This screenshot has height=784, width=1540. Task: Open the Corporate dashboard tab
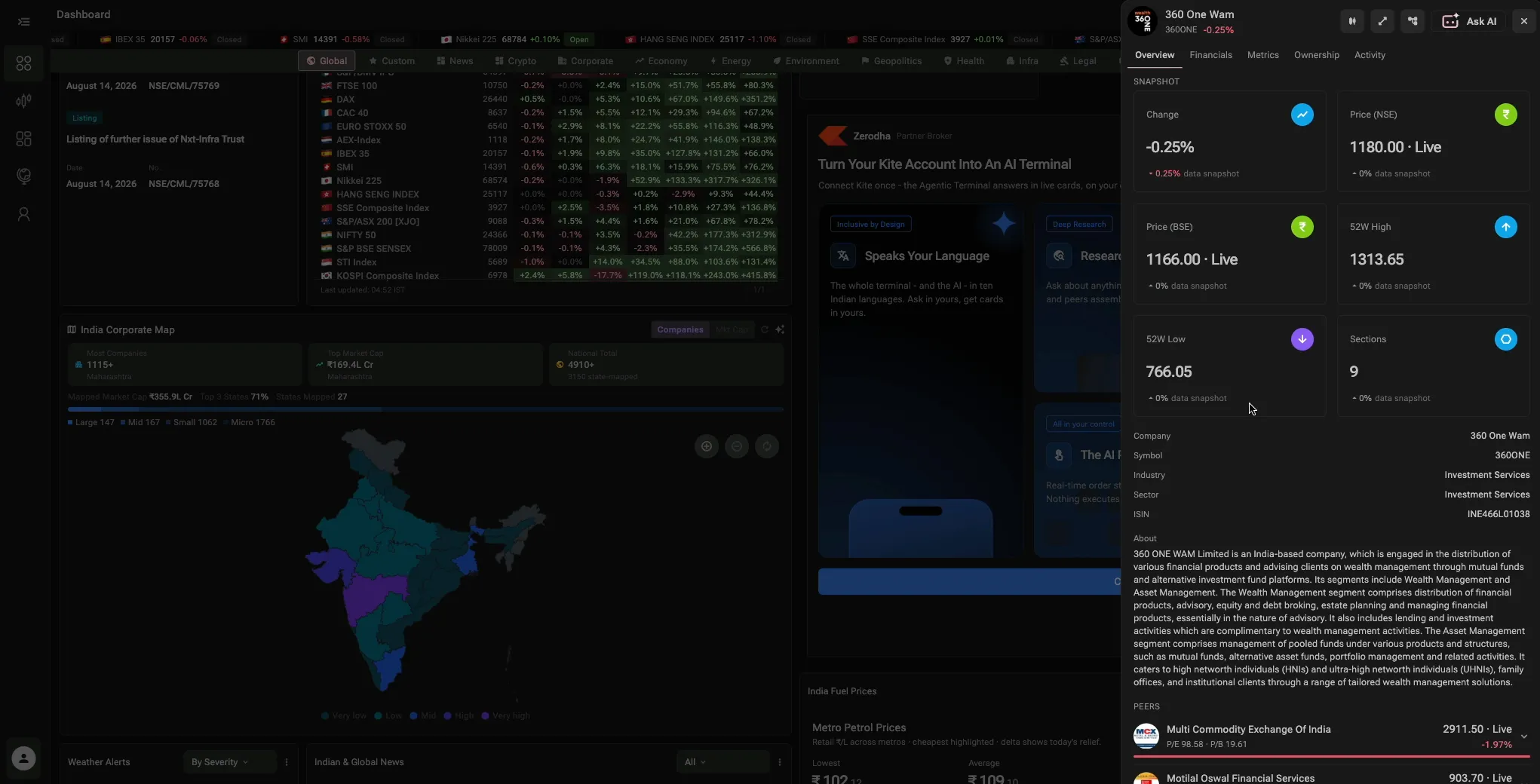585,61
